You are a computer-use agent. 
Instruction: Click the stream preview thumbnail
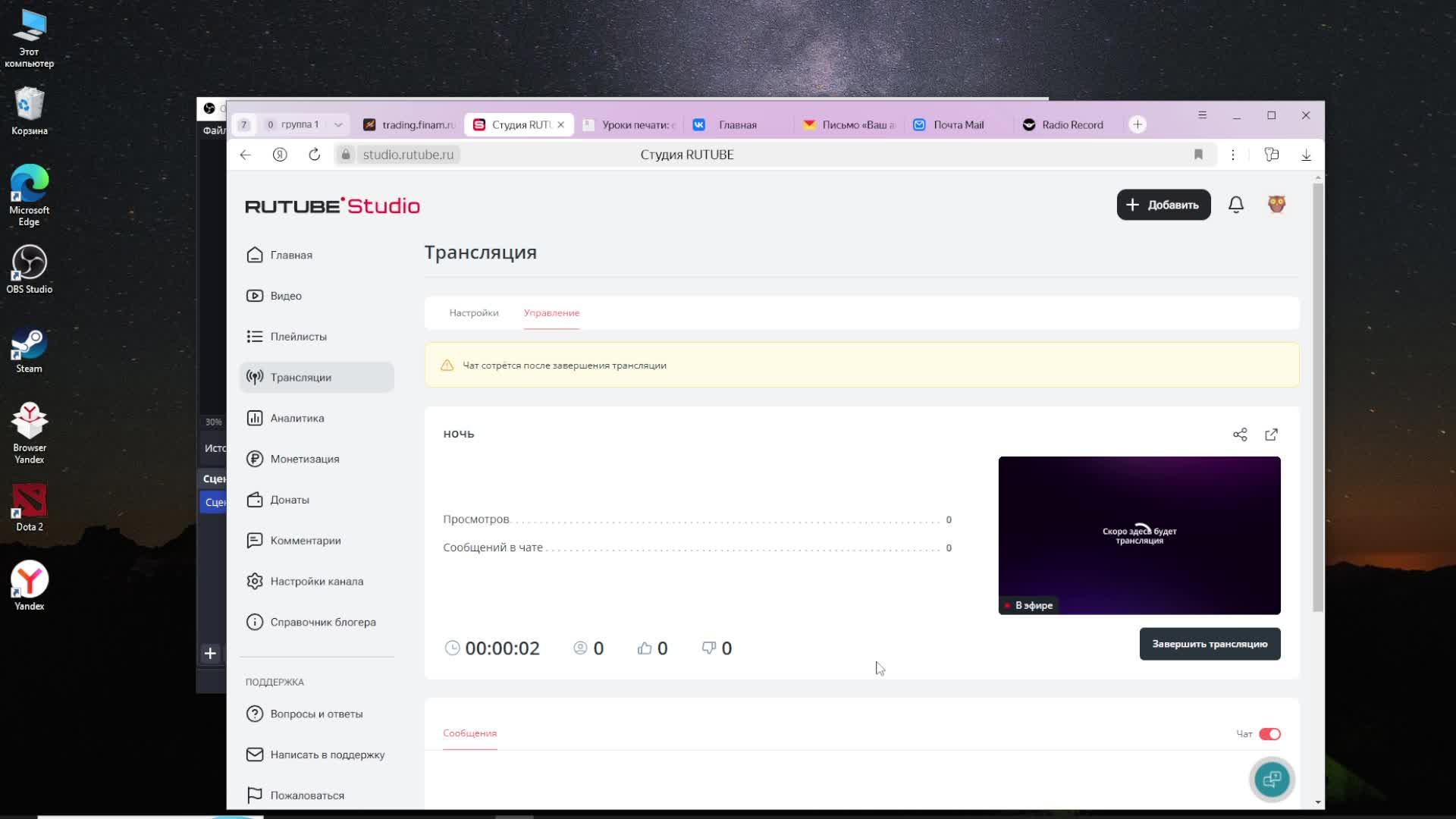(x=1138, y=535)
